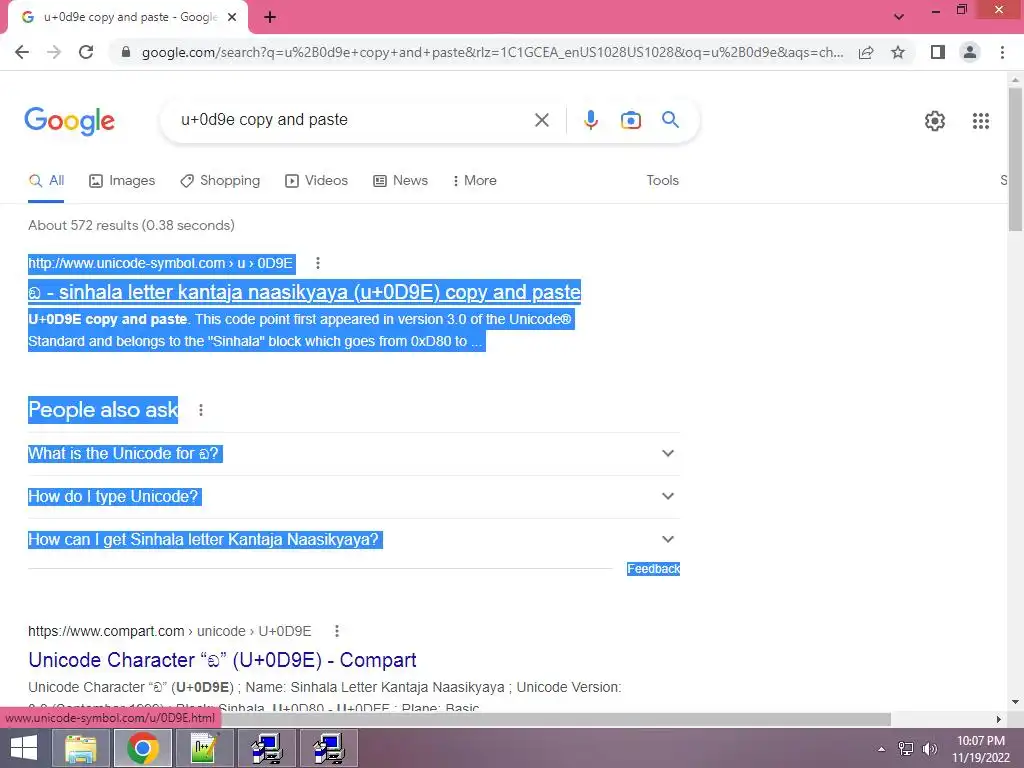The height and width of the screenshot is (768, 1024).
Task: Select the All results tab
Action: pyautogui.click(x=46, y=181)
